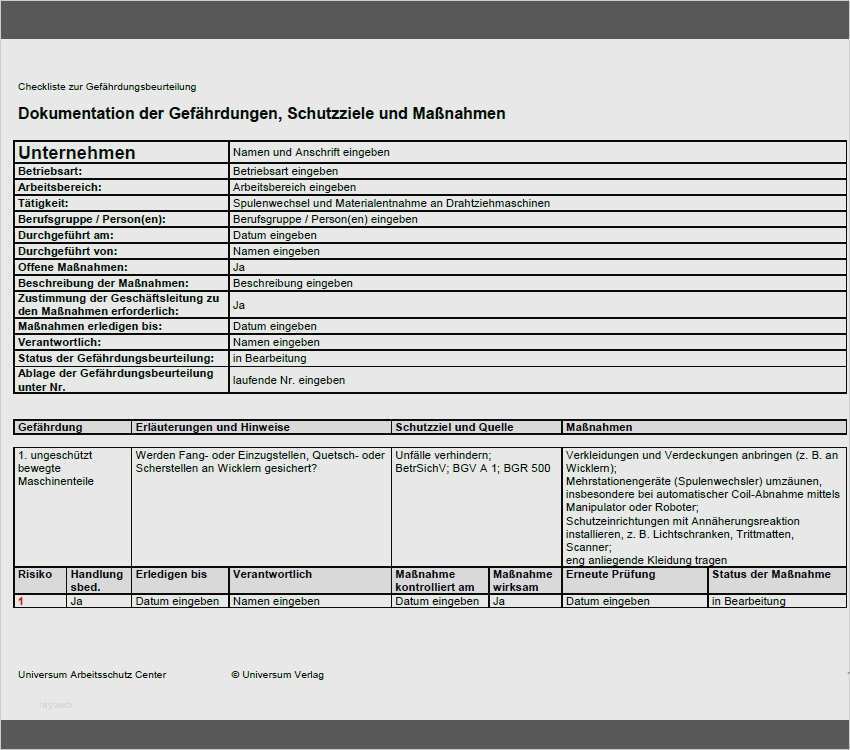Click the 'Berufsgruppe / Person(en) eingeben' field
Viewport: 850px width, 750px height.
537,219
